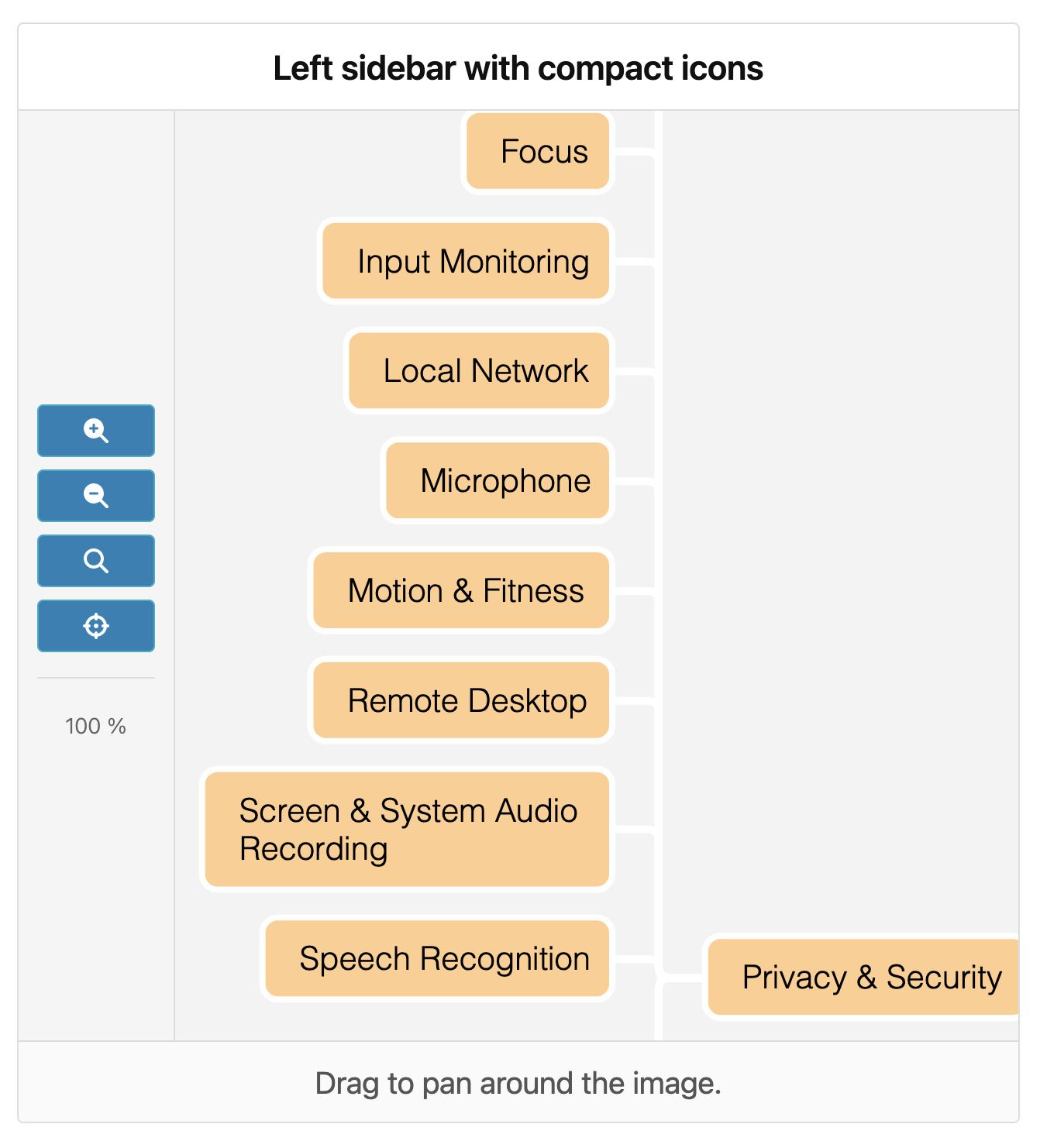Click the Remote Desktop node
The width and height of the screenshot is (1040, 1148).
tap(461, 701)
